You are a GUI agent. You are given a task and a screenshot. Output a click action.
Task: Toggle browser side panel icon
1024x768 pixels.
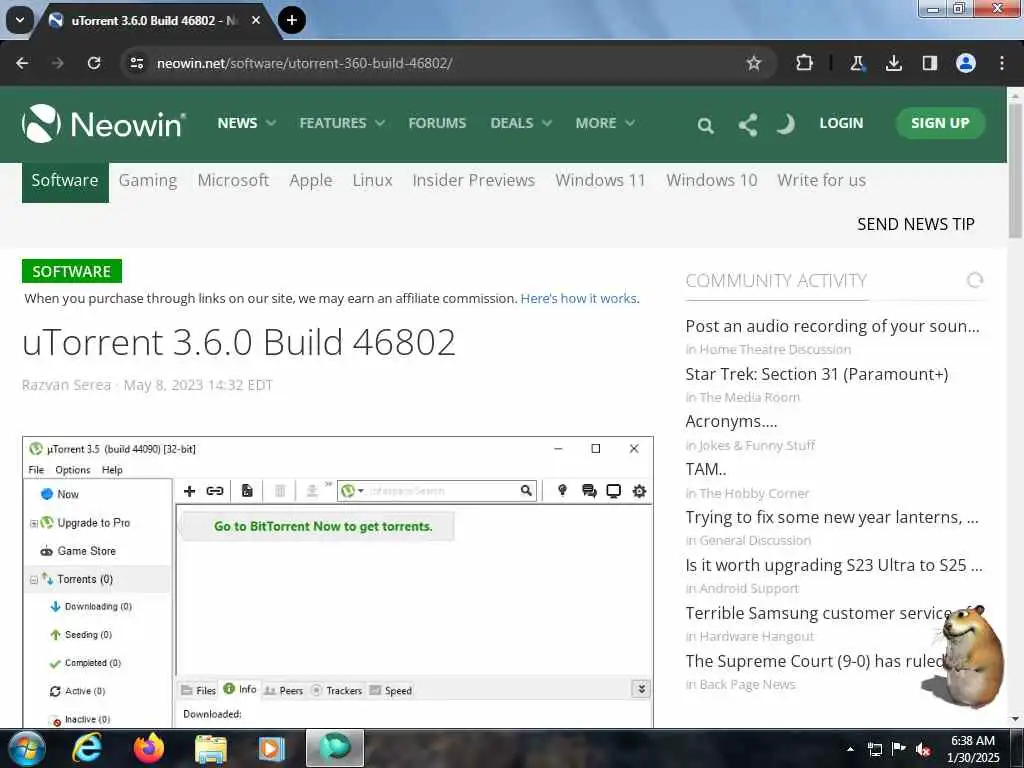[930, 63]
